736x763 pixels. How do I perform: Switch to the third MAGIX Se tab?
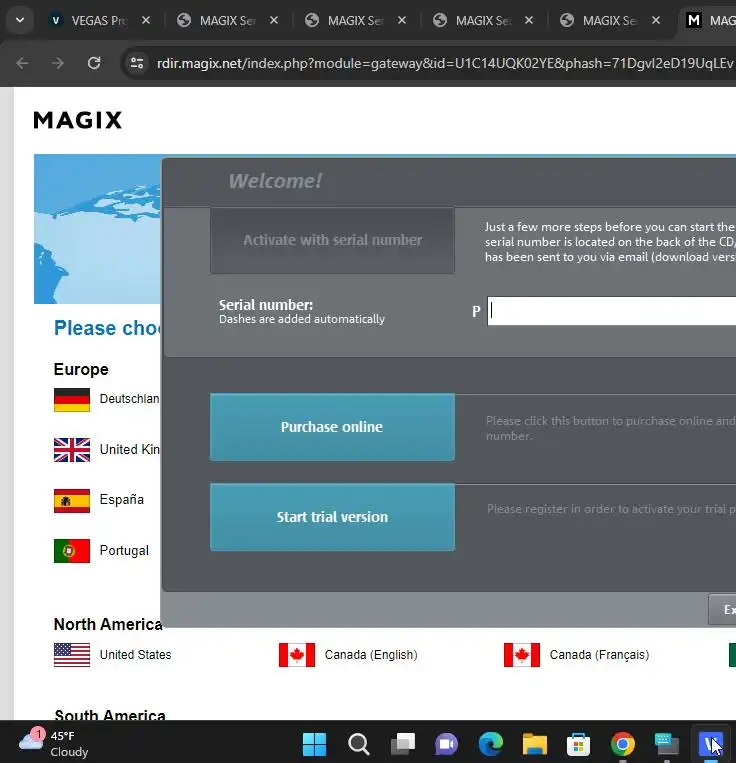[483, 20]
